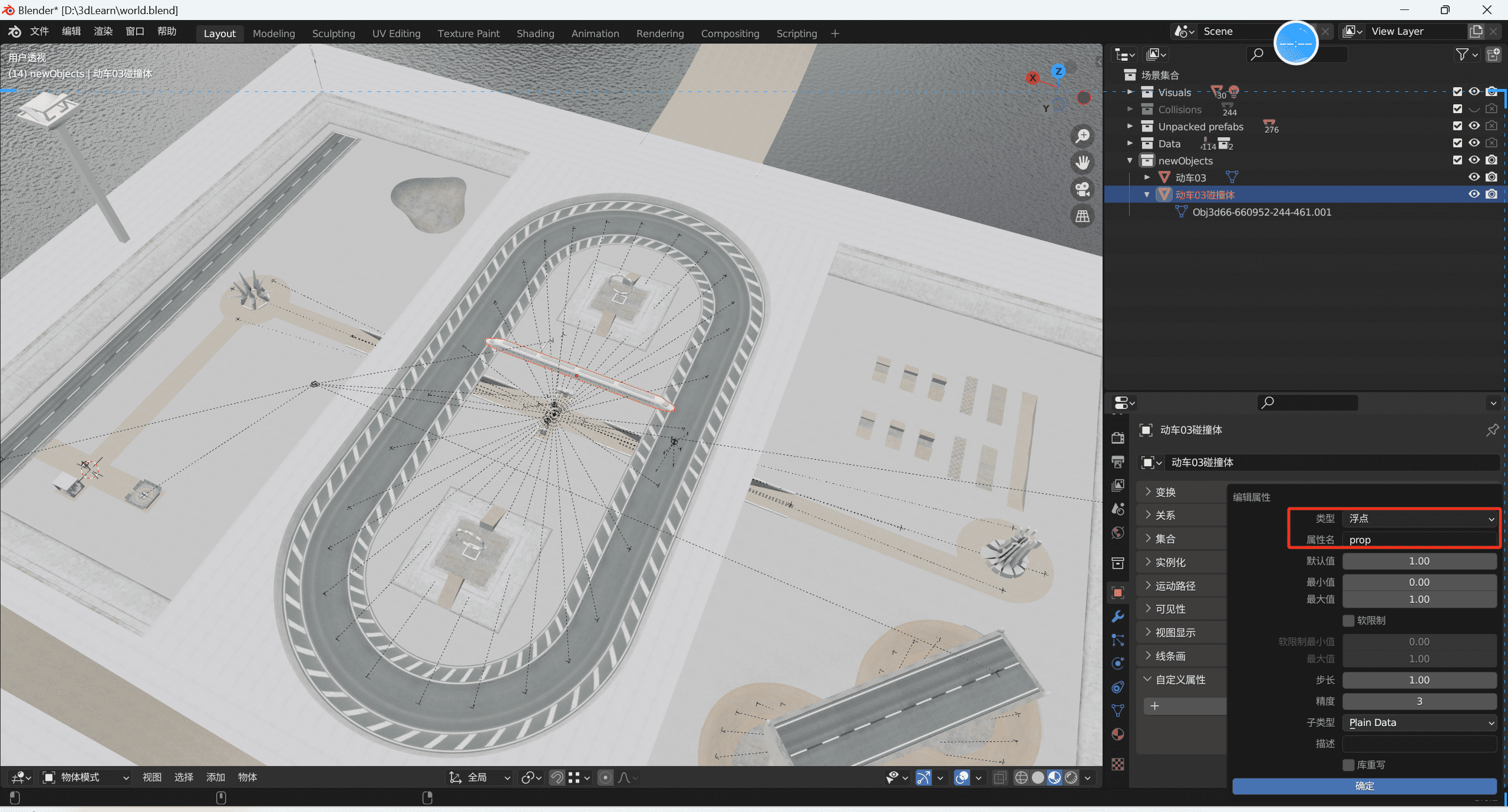Disable render for 动车03碰撞体 camera icon
The height and width of the screenshot is (812, 1508).
coord(1491,194)
